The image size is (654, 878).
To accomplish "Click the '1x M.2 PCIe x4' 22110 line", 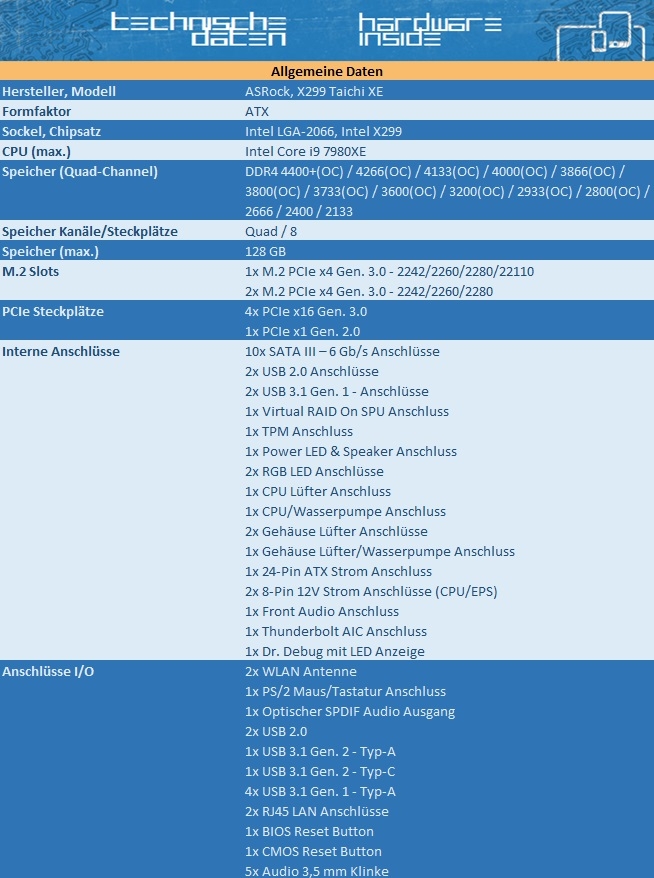I will [389, 272].
